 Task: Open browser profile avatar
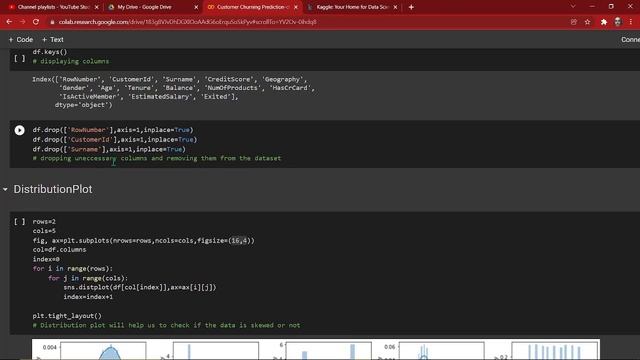coord(618,22)
